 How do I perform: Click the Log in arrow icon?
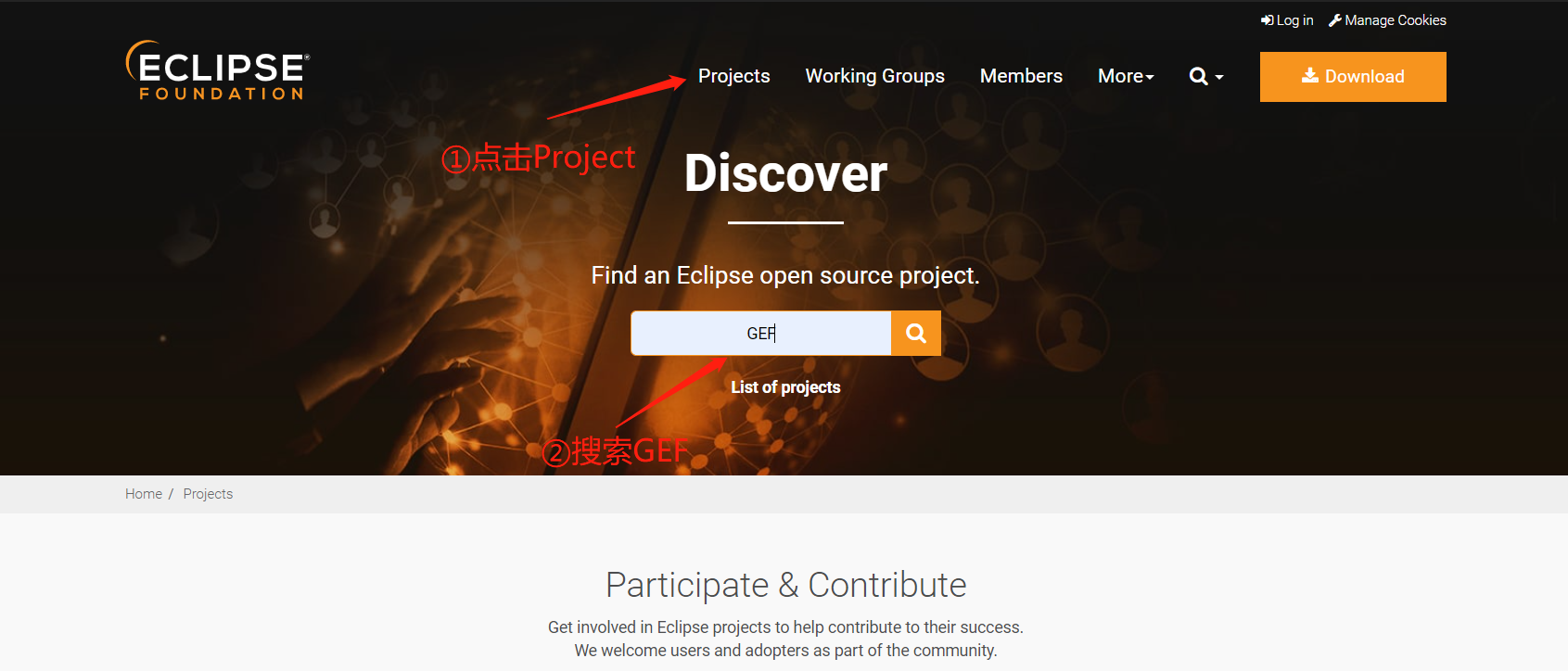(1267, 20)
